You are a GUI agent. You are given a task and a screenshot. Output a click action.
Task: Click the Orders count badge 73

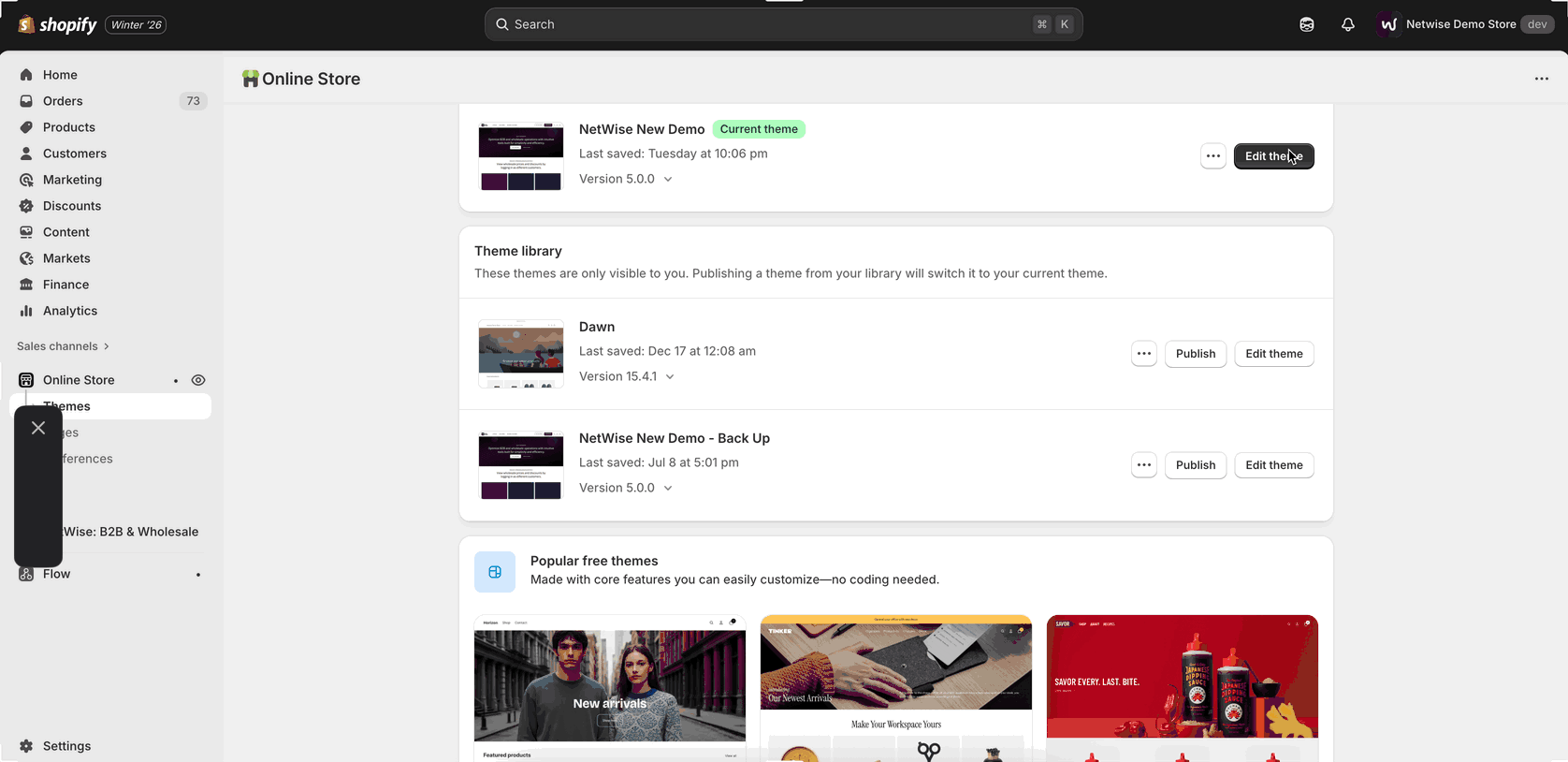point(193,101)
